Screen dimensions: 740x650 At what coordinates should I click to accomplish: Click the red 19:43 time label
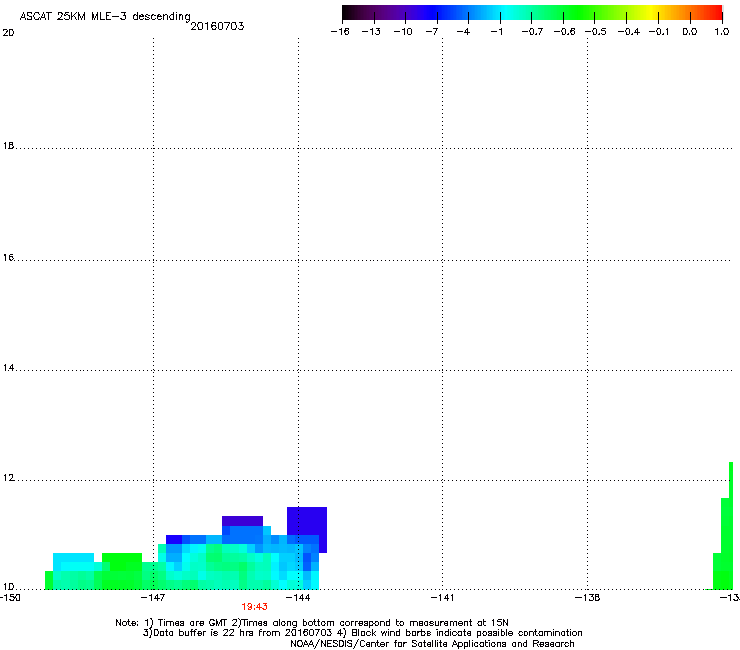tap(254, 607)
